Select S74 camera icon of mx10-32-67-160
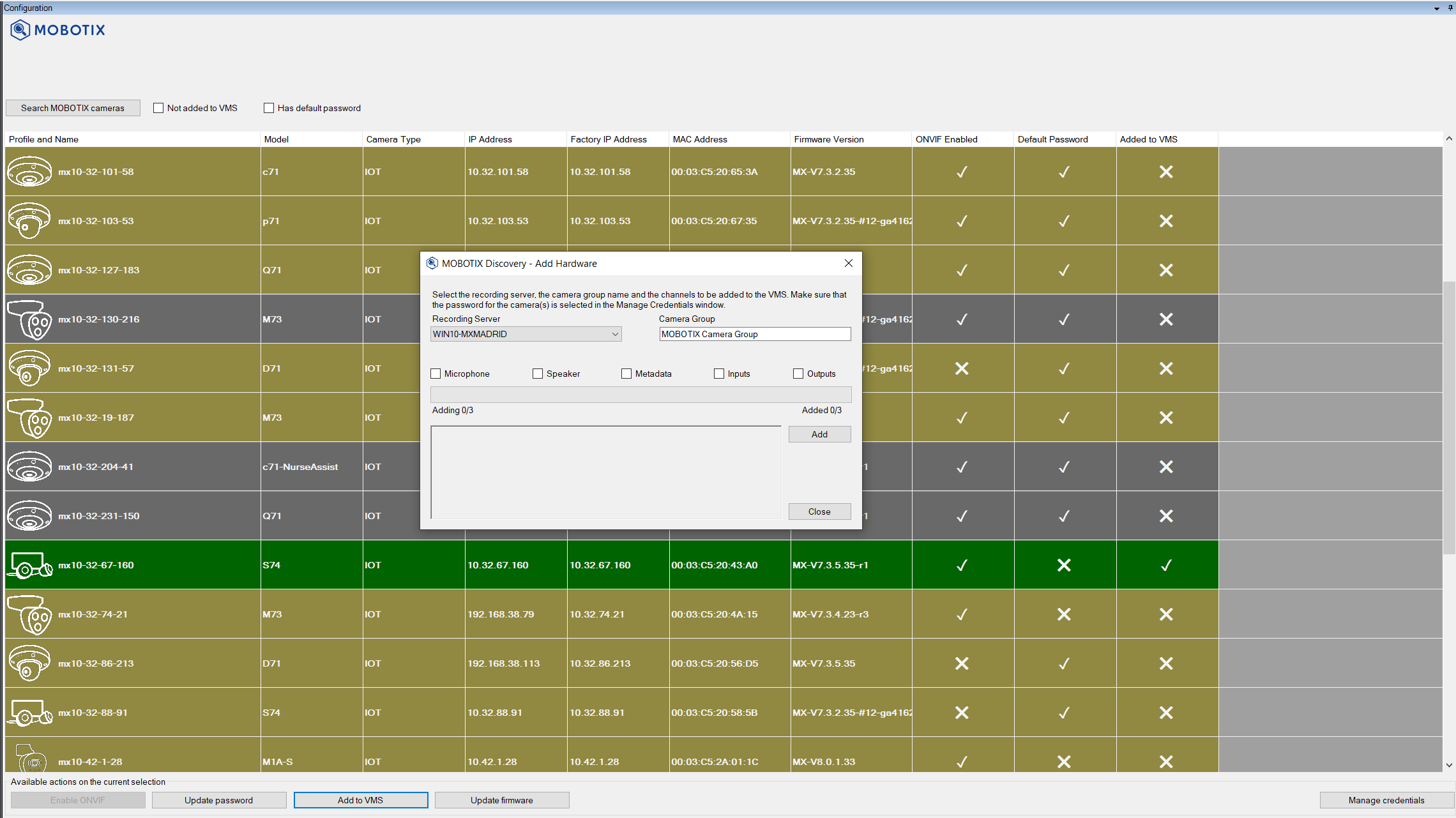This screenshot has height=818, width=1456. pyautogui.click(x=31, y=565)
